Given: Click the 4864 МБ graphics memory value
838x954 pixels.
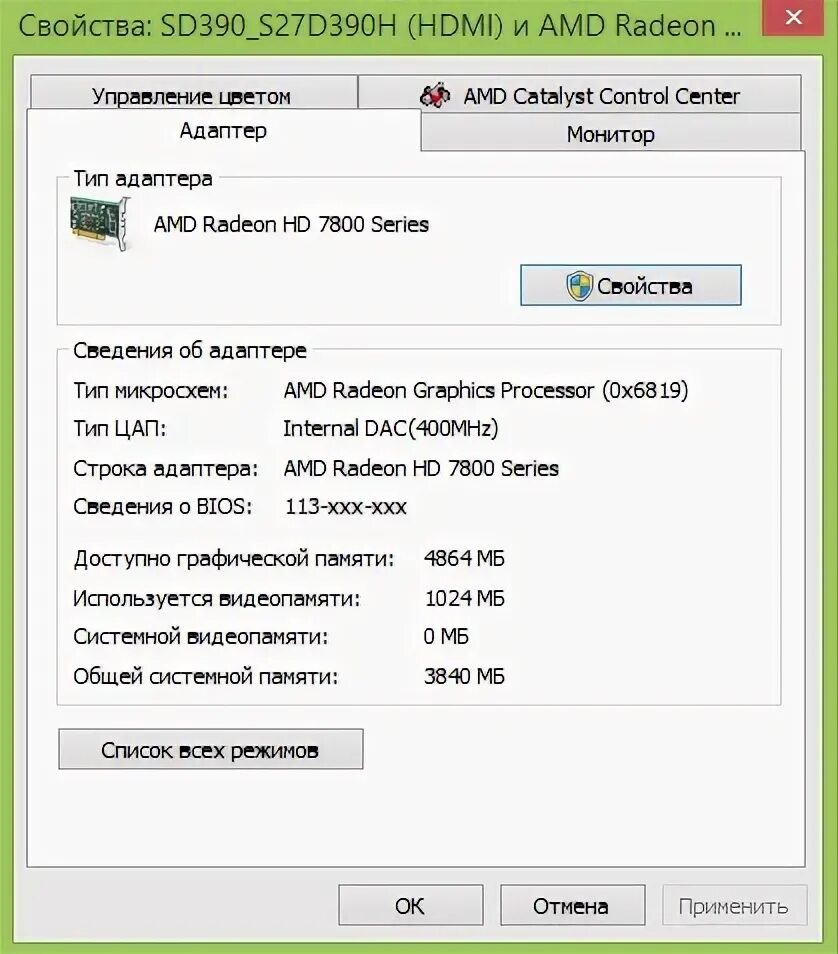Looking at the screenshot, I should pos(464,558).
